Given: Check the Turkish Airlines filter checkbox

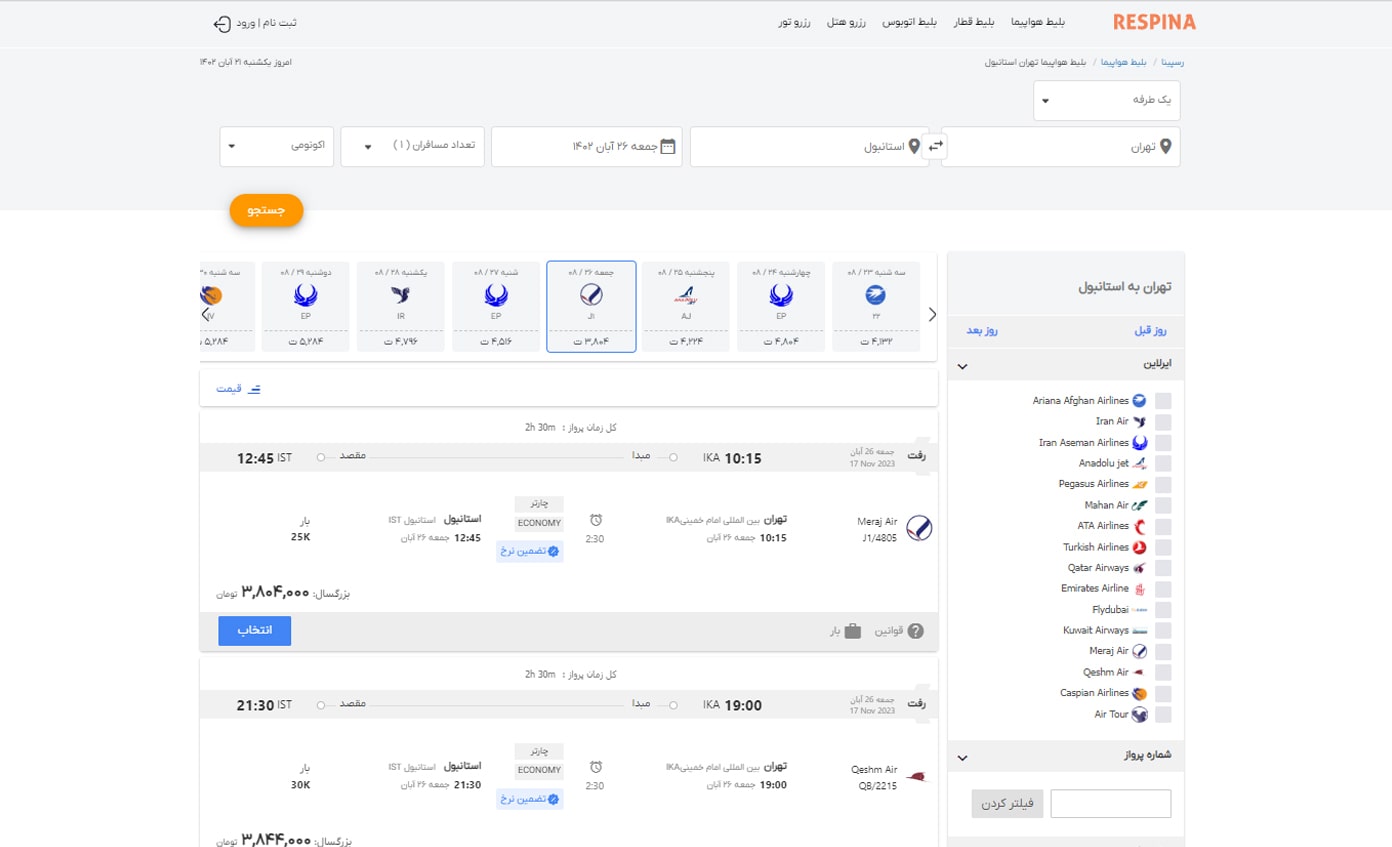Looking at the screenshot, I should 1163,547.
